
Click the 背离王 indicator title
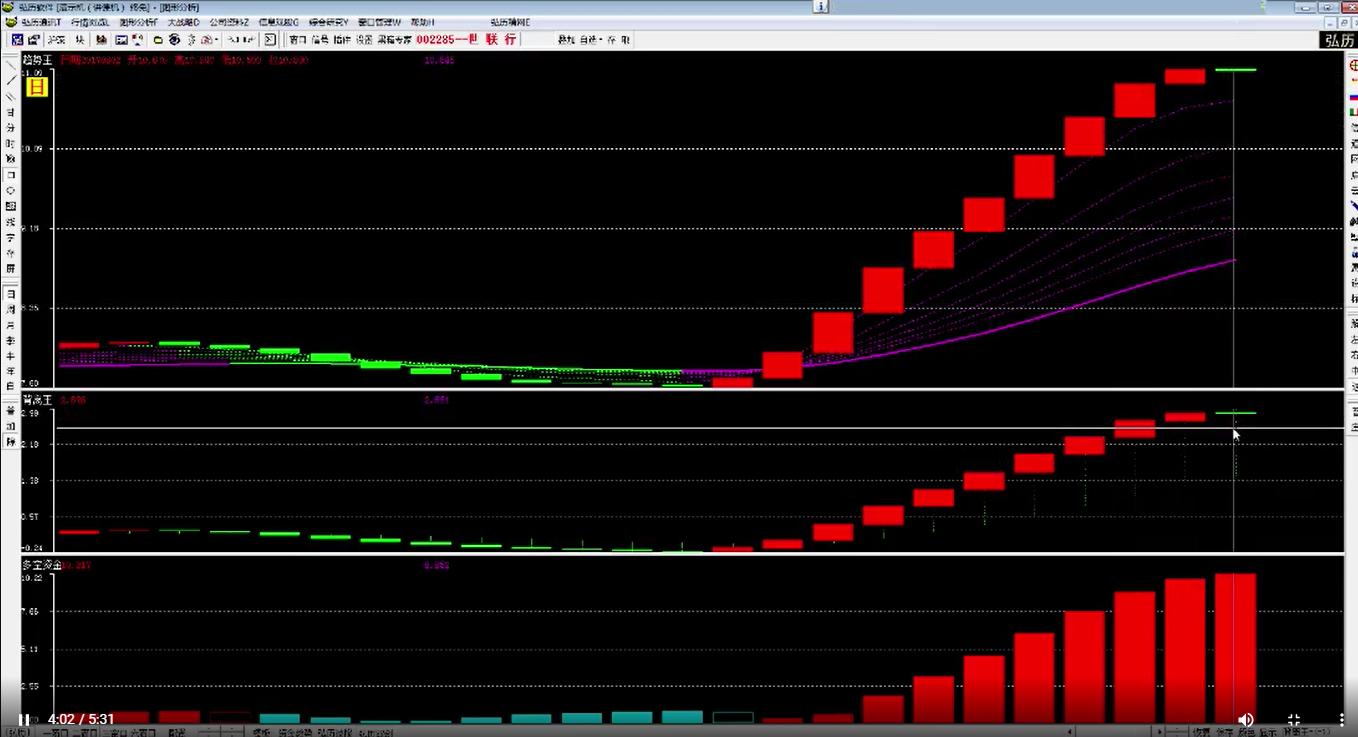tap(37, 399)
